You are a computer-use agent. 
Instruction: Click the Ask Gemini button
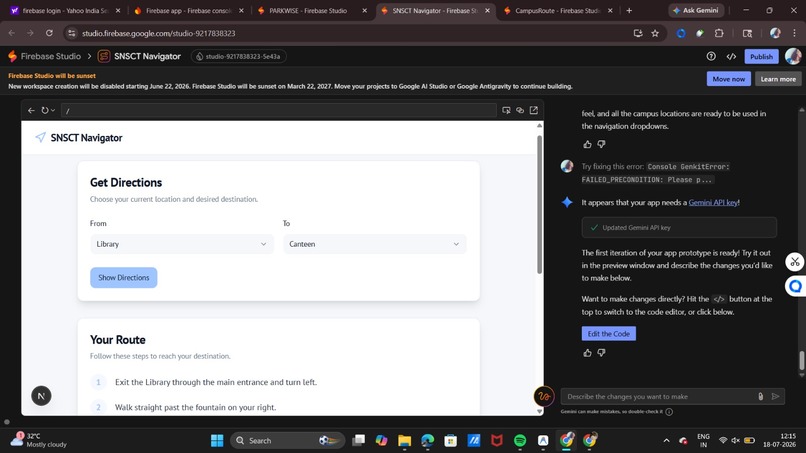pos(696,10)
